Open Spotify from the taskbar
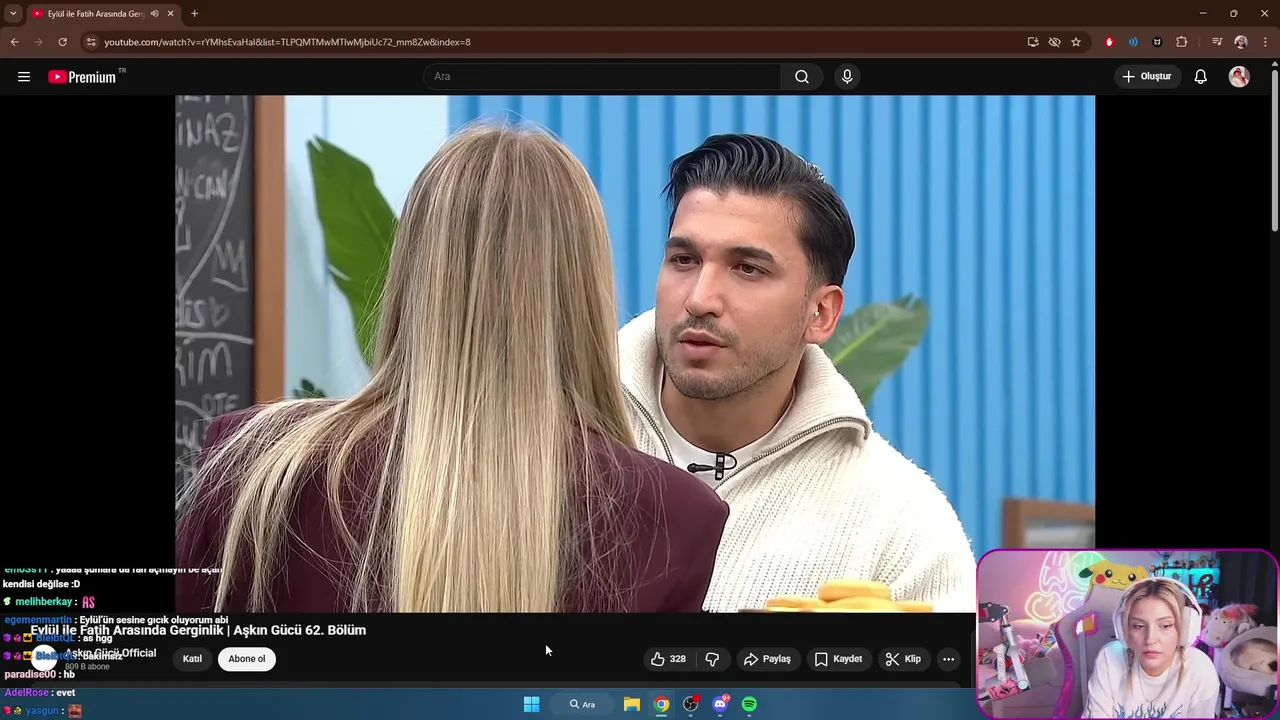Viewport: 1280px width, 720px height. click(x=749, y=704)
